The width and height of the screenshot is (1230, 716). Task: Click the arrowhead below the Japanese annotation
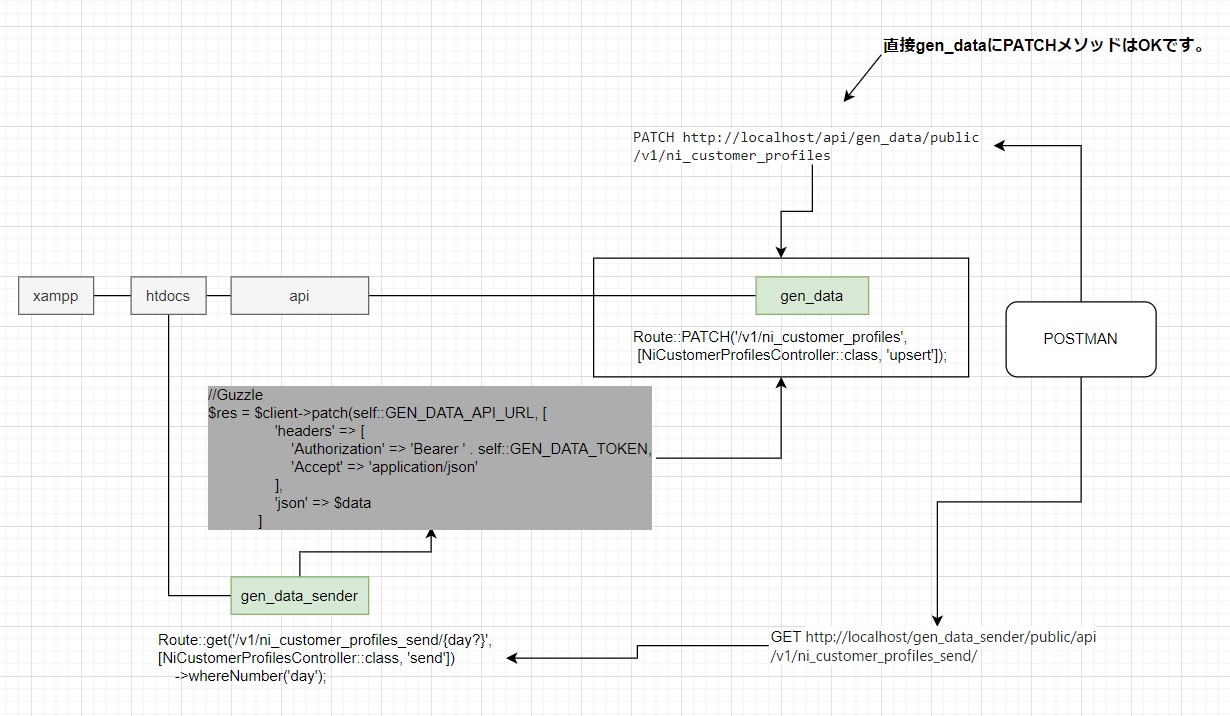point(848,97)
